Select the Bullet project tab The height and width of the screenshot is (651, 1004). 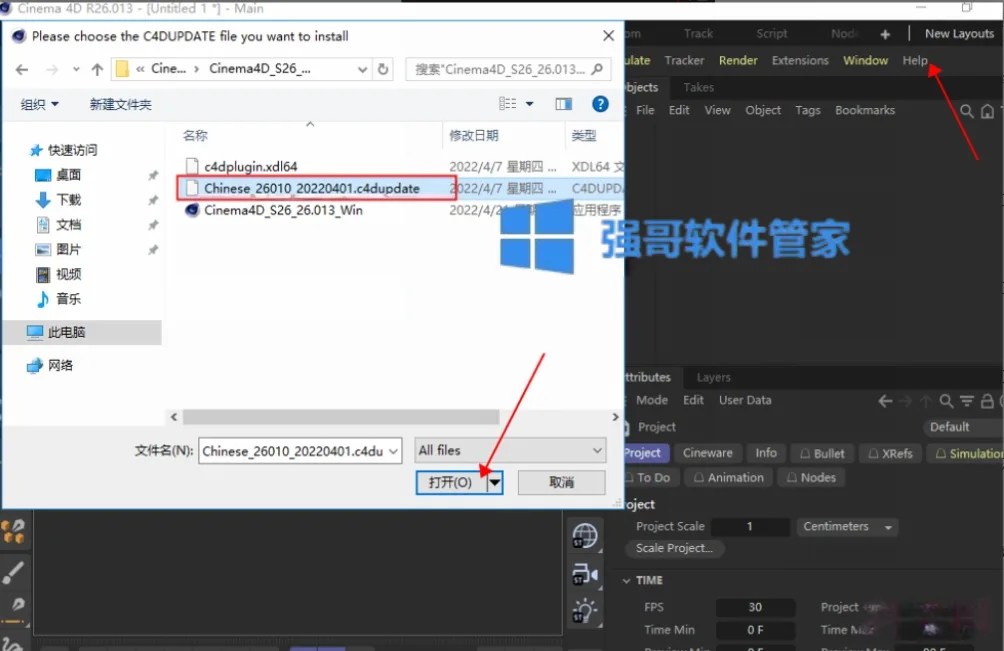822,453
